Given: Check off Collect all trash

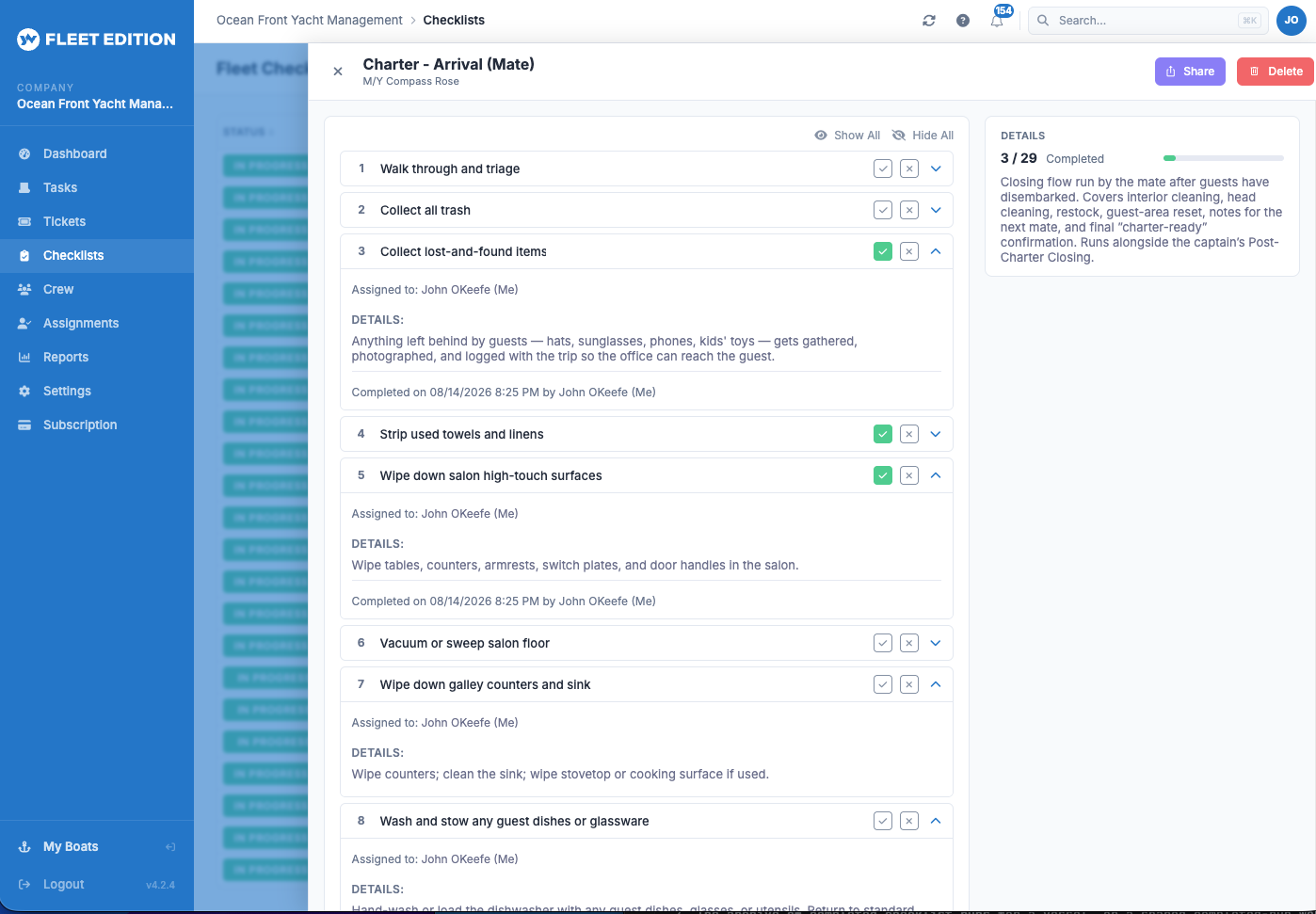Looking at the screenshot, I should 883,210.
